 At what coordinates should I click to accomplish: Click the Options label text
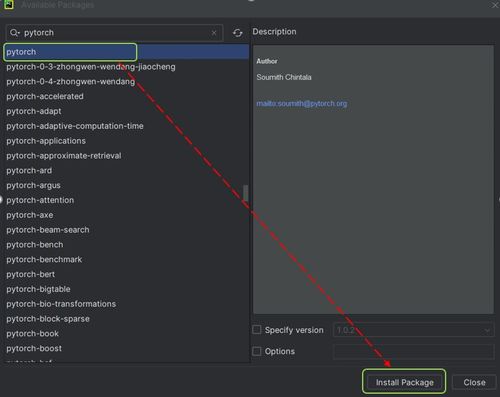click(280, 351)
